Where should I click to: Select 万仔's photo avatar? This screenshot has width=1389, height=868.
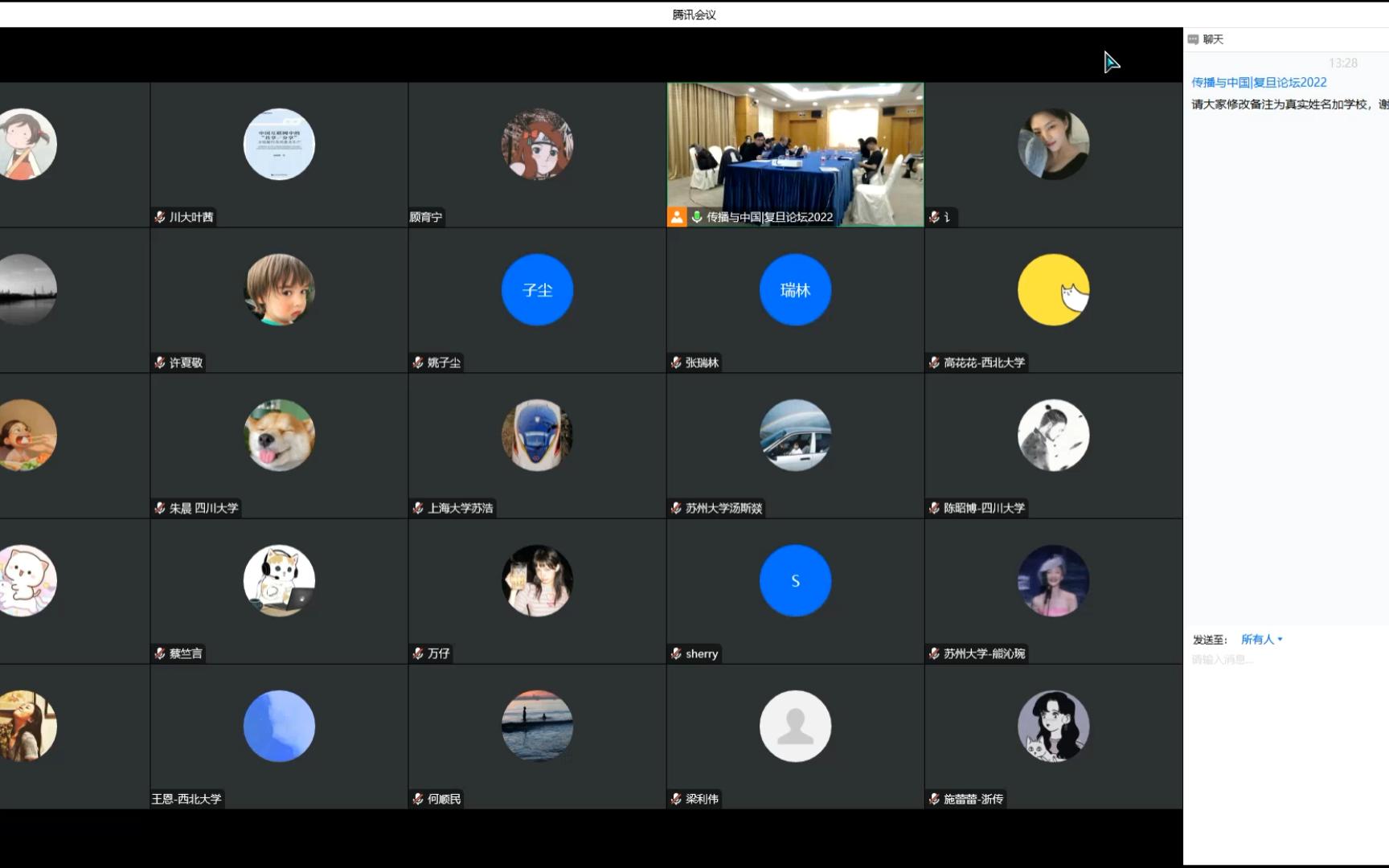(537, 580)
